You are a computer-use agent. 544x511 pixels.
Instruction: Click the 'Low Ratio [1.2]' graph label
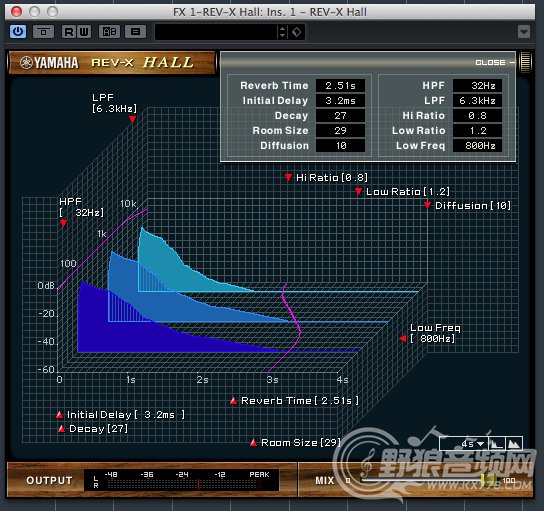coord(408,191)
